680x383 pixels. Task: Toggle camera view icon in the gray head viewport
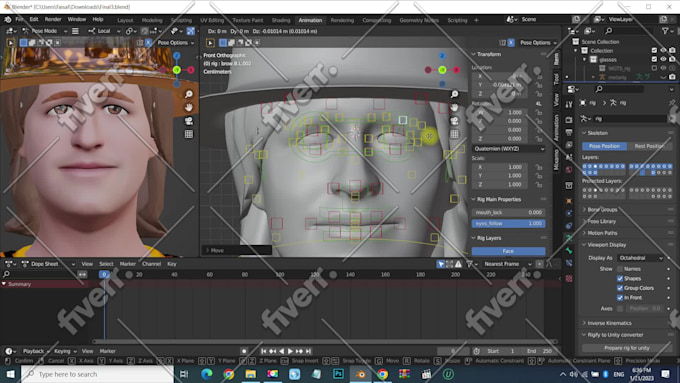454,121
